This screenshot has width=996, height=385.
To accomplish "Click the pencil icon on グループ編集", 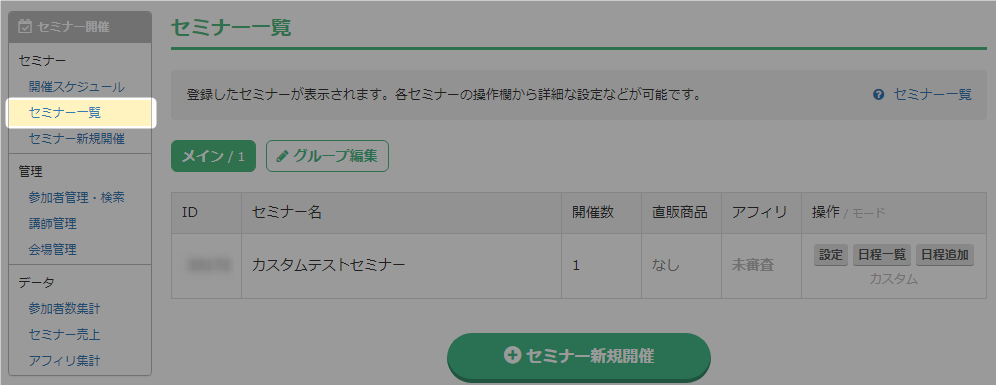I will pyautogui.click(x=283, y=156).
